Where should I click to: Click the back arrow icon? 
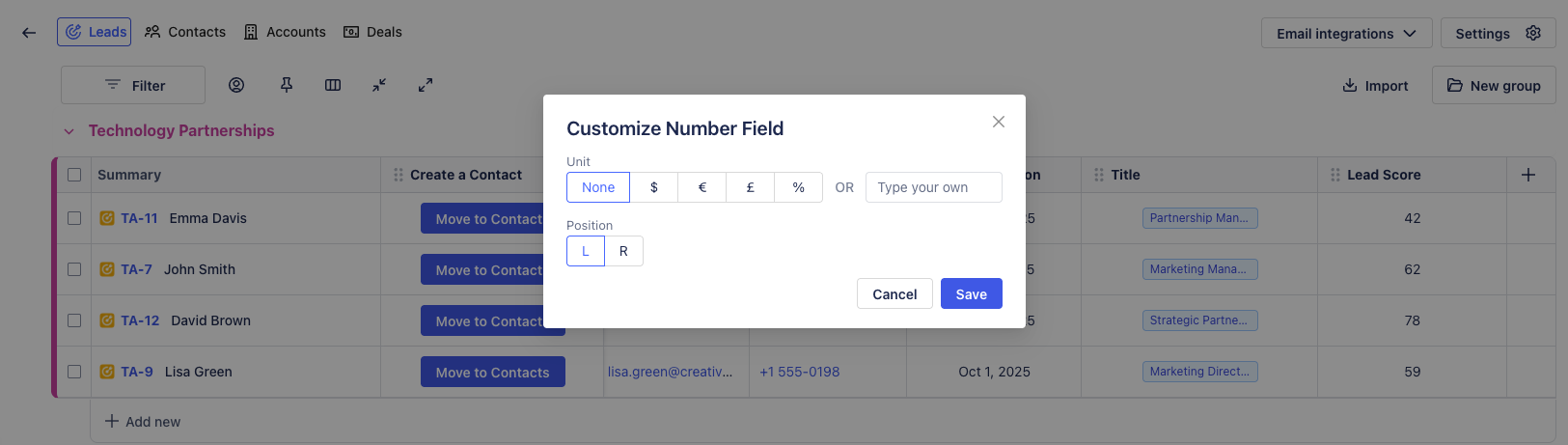[29, 33]
